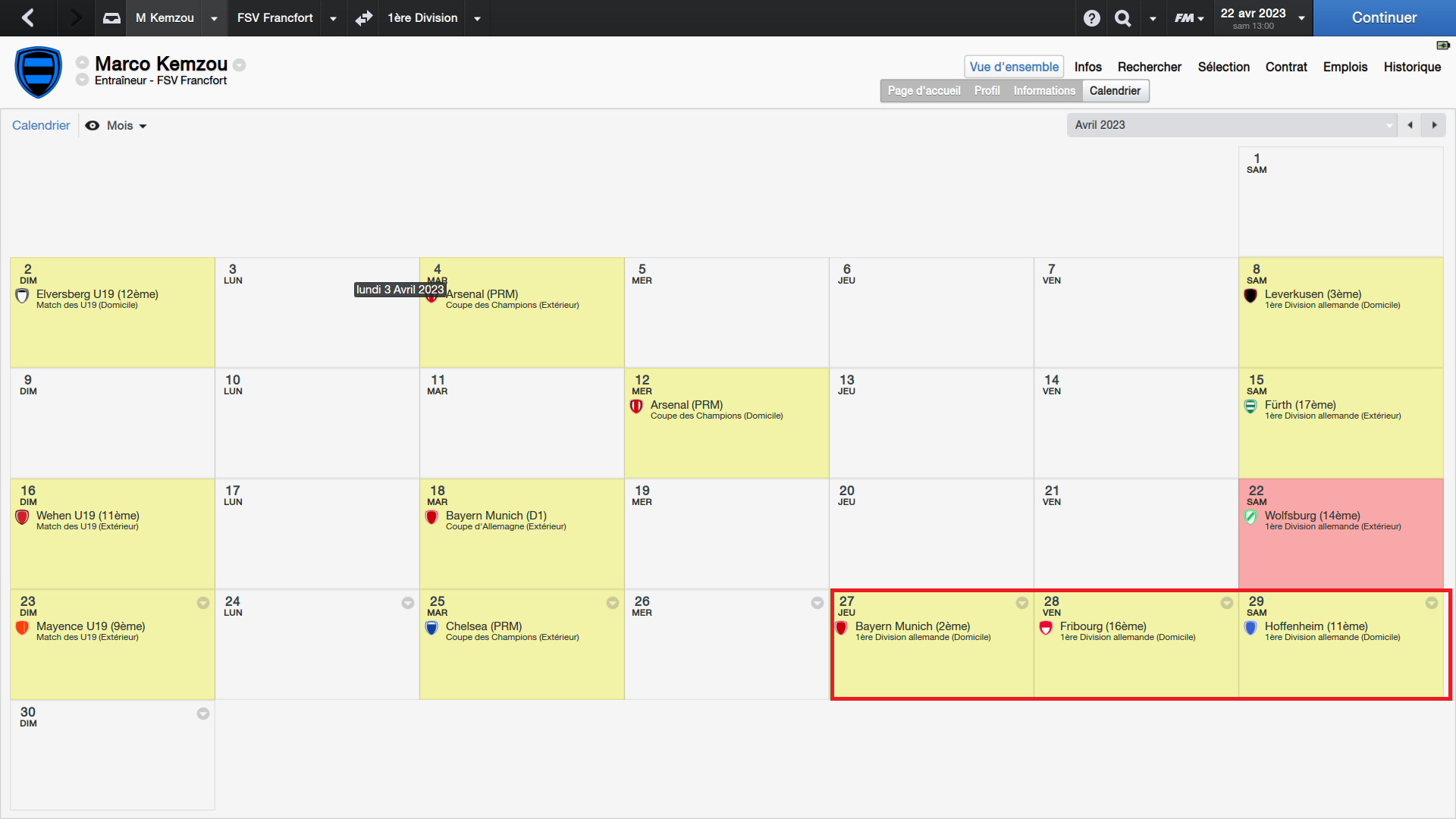1456x819 pixels.
Task: Select the Calendrier sub-tab
Action: click(1115, 91)
